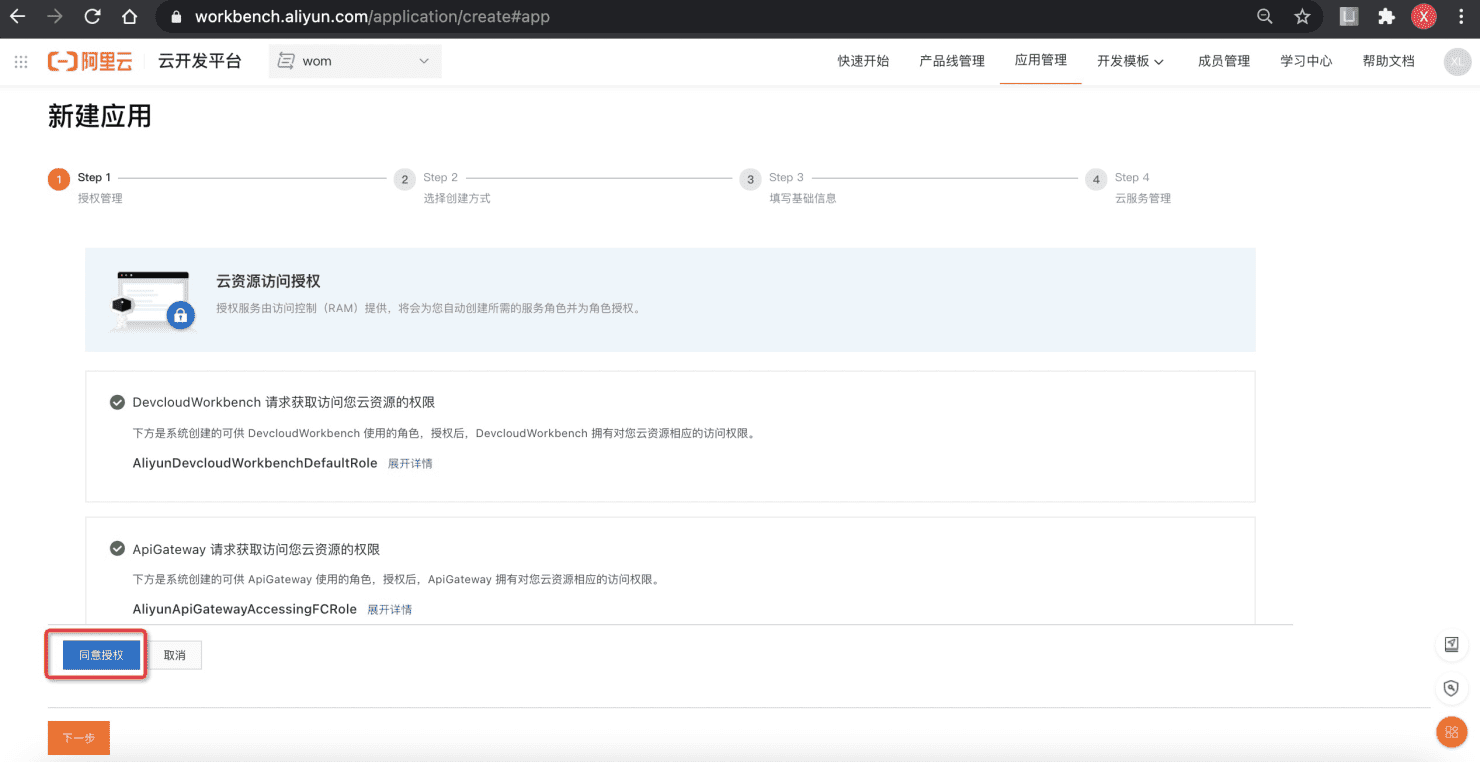The width and height of the screenshot is (1480, 762).
Task: Expand the 开发模板 menu
Action: [1130, 61]
